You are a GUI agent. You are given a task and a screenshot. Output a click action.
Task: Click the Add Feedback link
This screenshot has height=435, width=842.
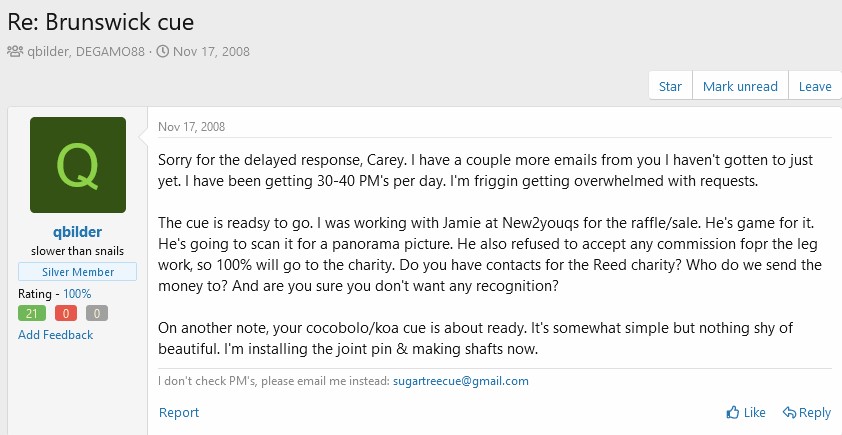(55, 335)
